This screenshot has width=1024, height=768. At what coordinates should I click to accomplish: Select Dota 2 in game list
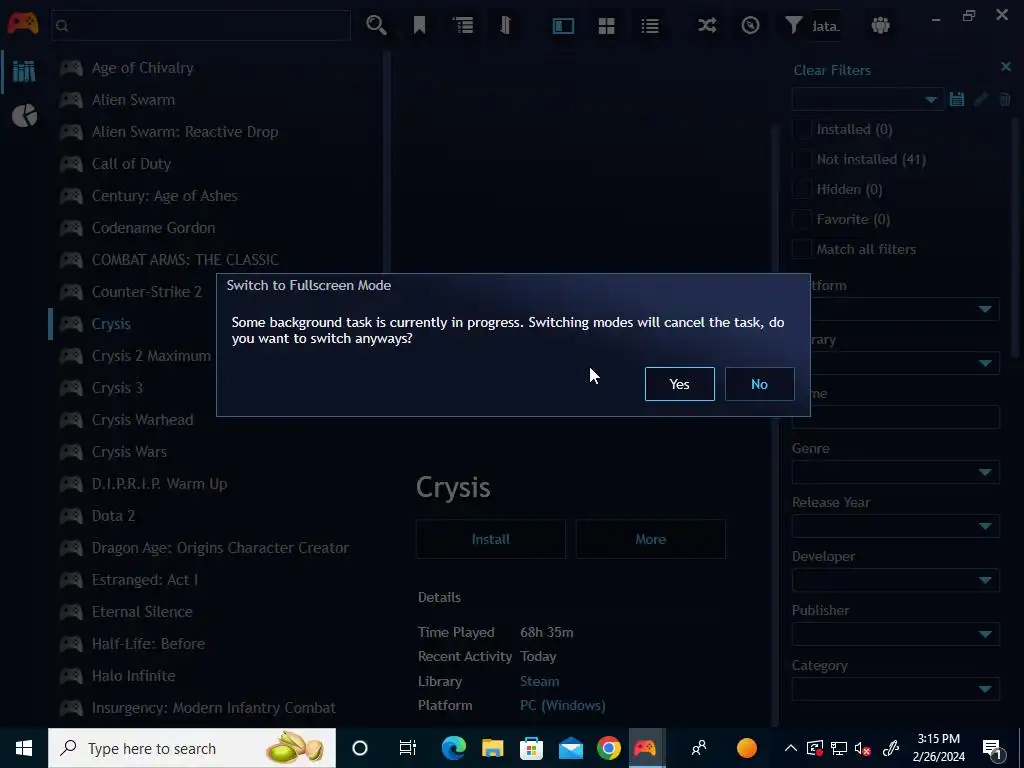coord(113,516)
